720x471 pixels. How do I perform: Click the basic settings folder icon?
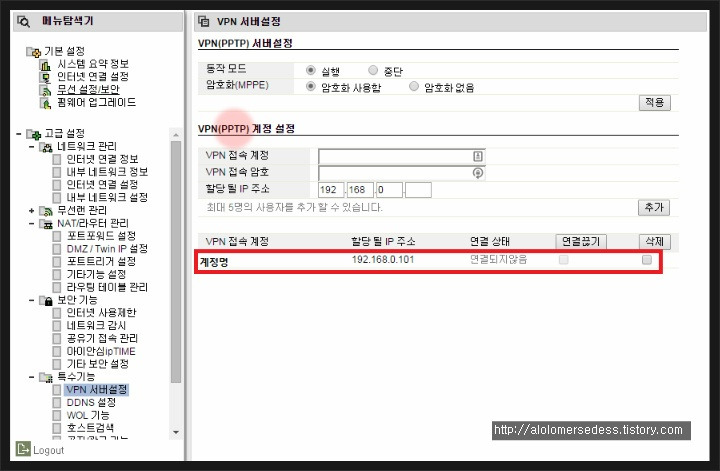34,52
